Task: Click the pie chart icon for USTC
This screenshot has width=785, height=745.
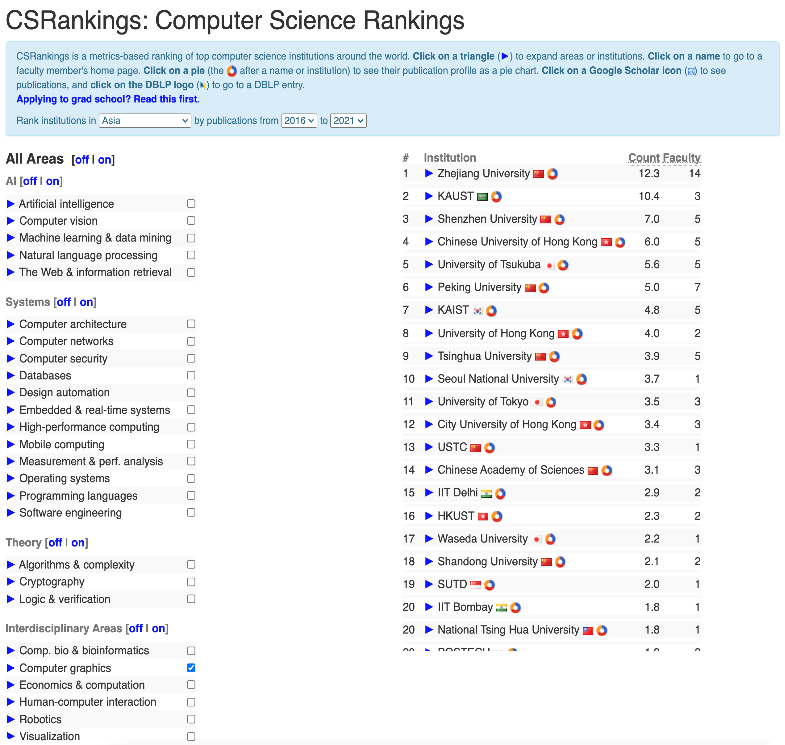Action: coord(489,448)
